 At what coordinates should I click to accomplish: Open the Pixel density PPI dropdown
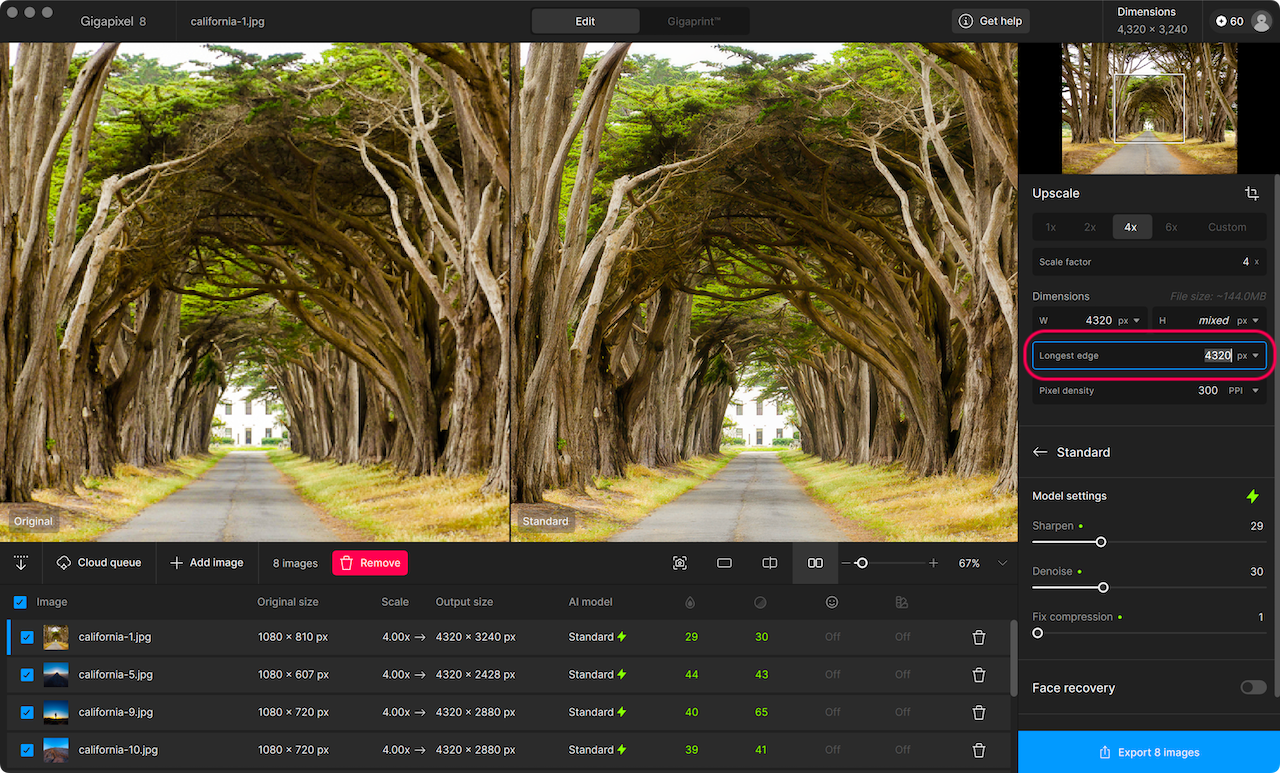click(x=1242, y=391)
